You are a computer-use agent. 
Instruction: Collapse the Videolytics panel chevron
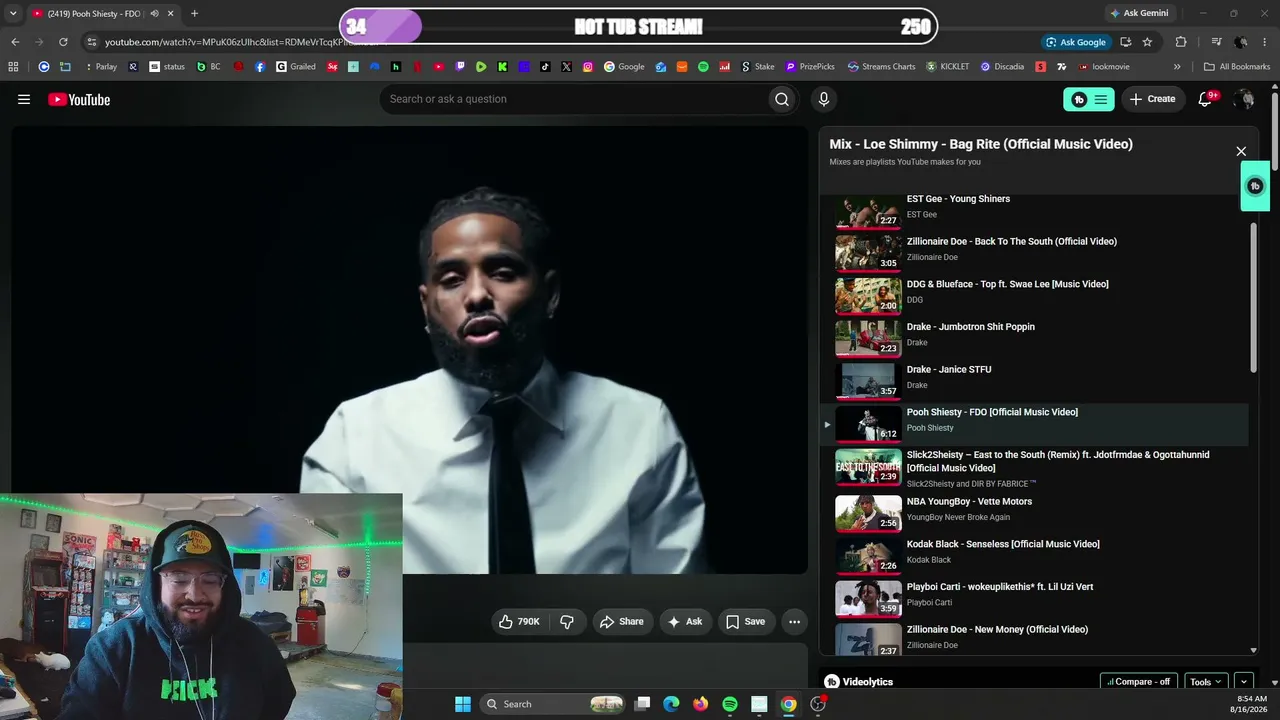click(1244, 682)
